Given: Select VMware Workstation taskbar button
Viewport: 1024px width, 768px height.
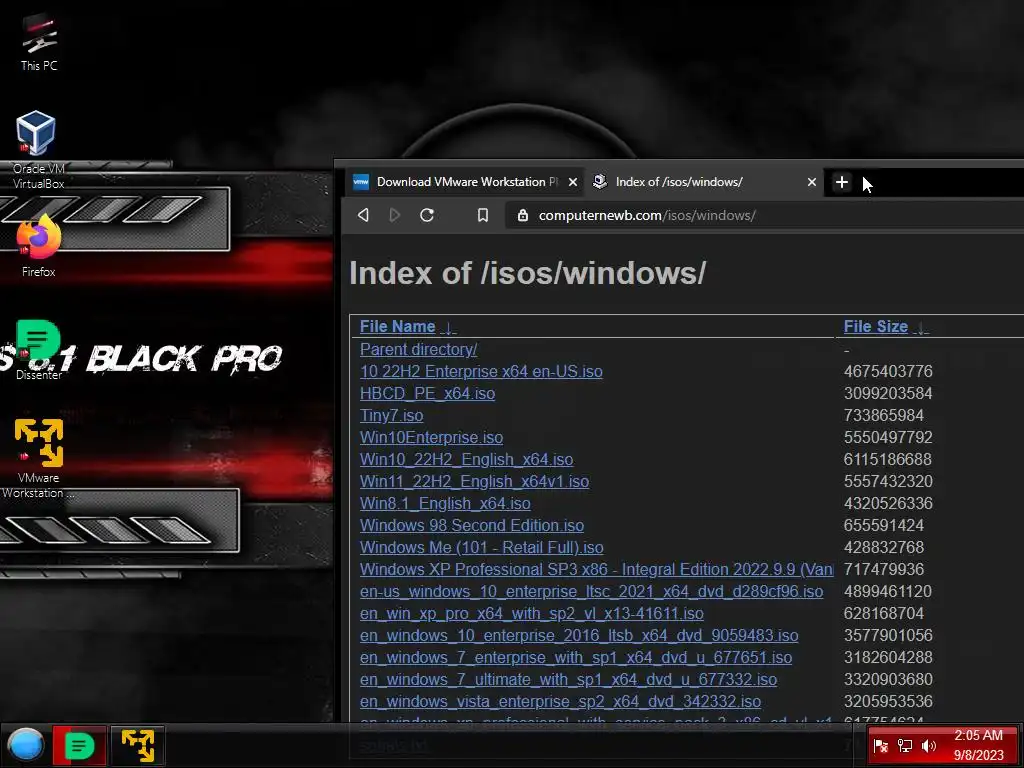Looking at the screenshot, I should pos(137,745).
